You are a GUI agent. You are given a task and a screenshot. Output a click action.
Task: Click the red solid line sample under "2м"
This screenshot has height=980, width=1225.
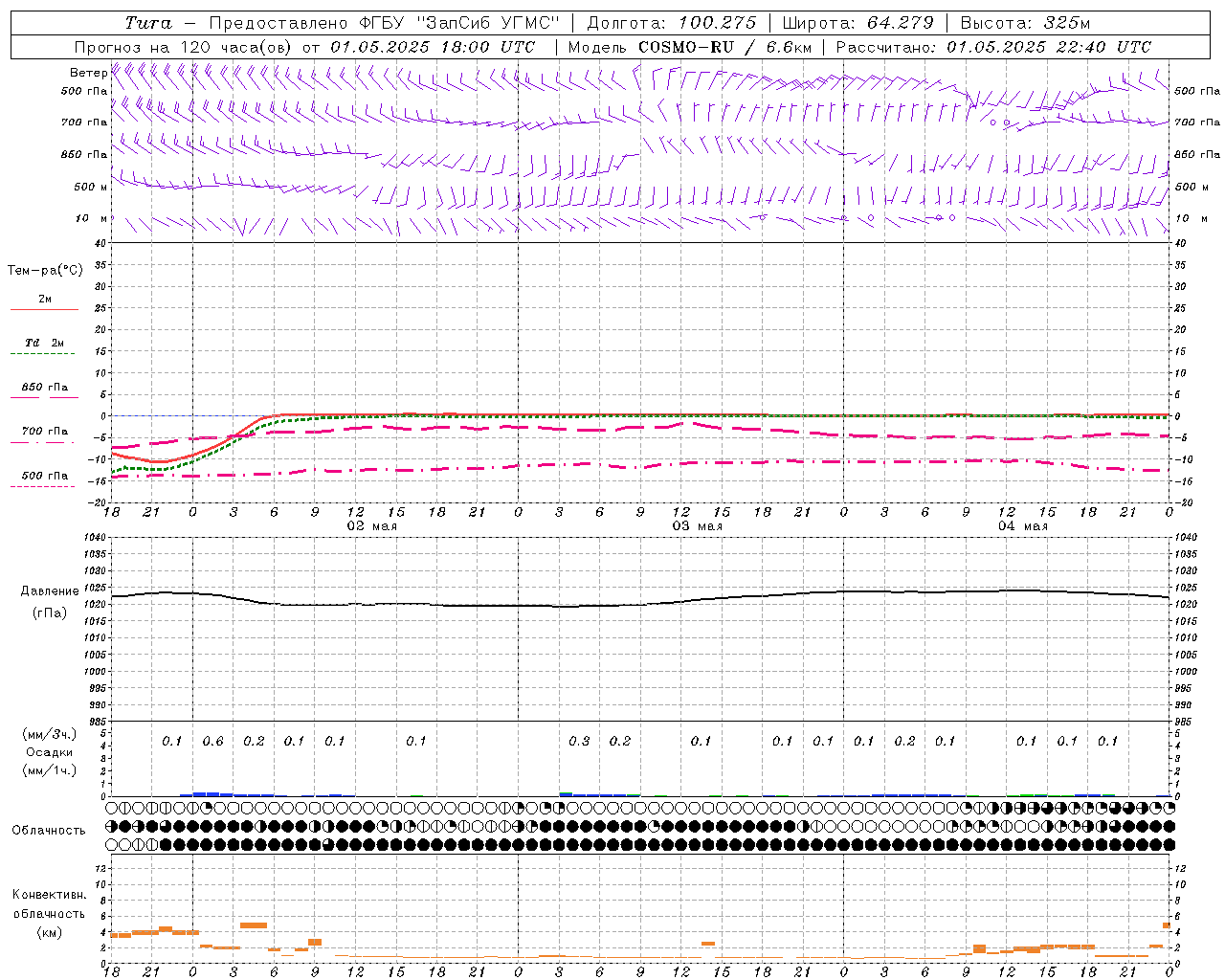44,309
